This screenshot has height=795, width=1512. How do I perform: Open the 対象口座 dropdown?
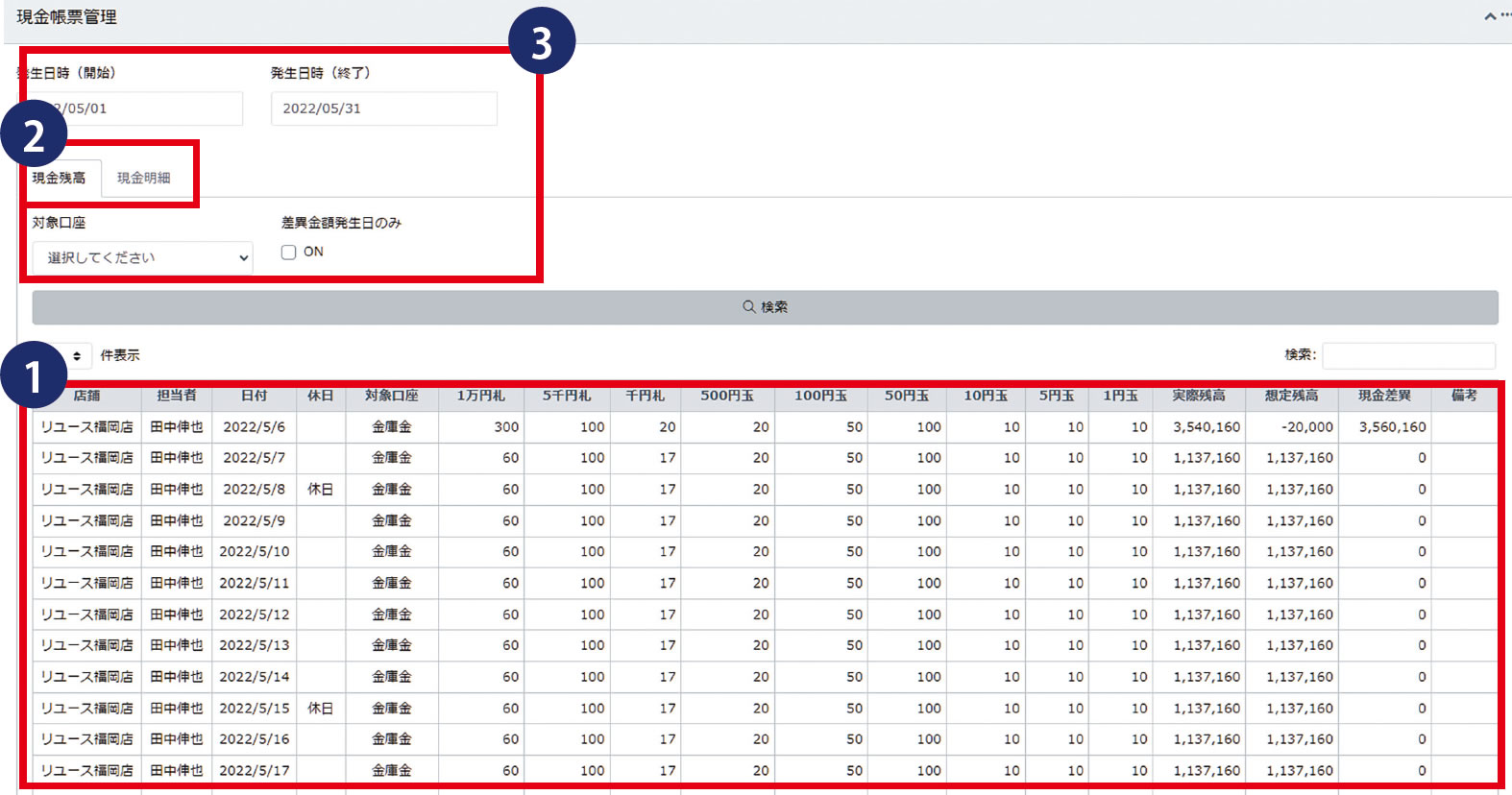click(142, 257)
